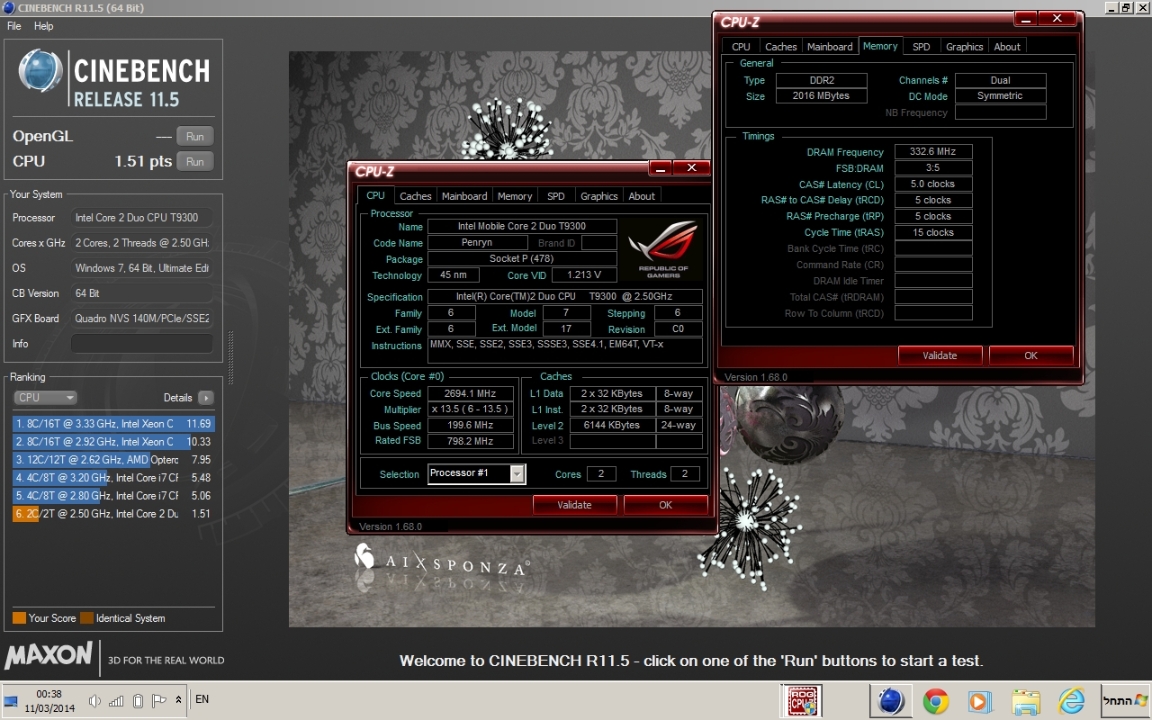Screen dimensions: 1152x720
Task: Click the MAXON logo
Action: 49,655
